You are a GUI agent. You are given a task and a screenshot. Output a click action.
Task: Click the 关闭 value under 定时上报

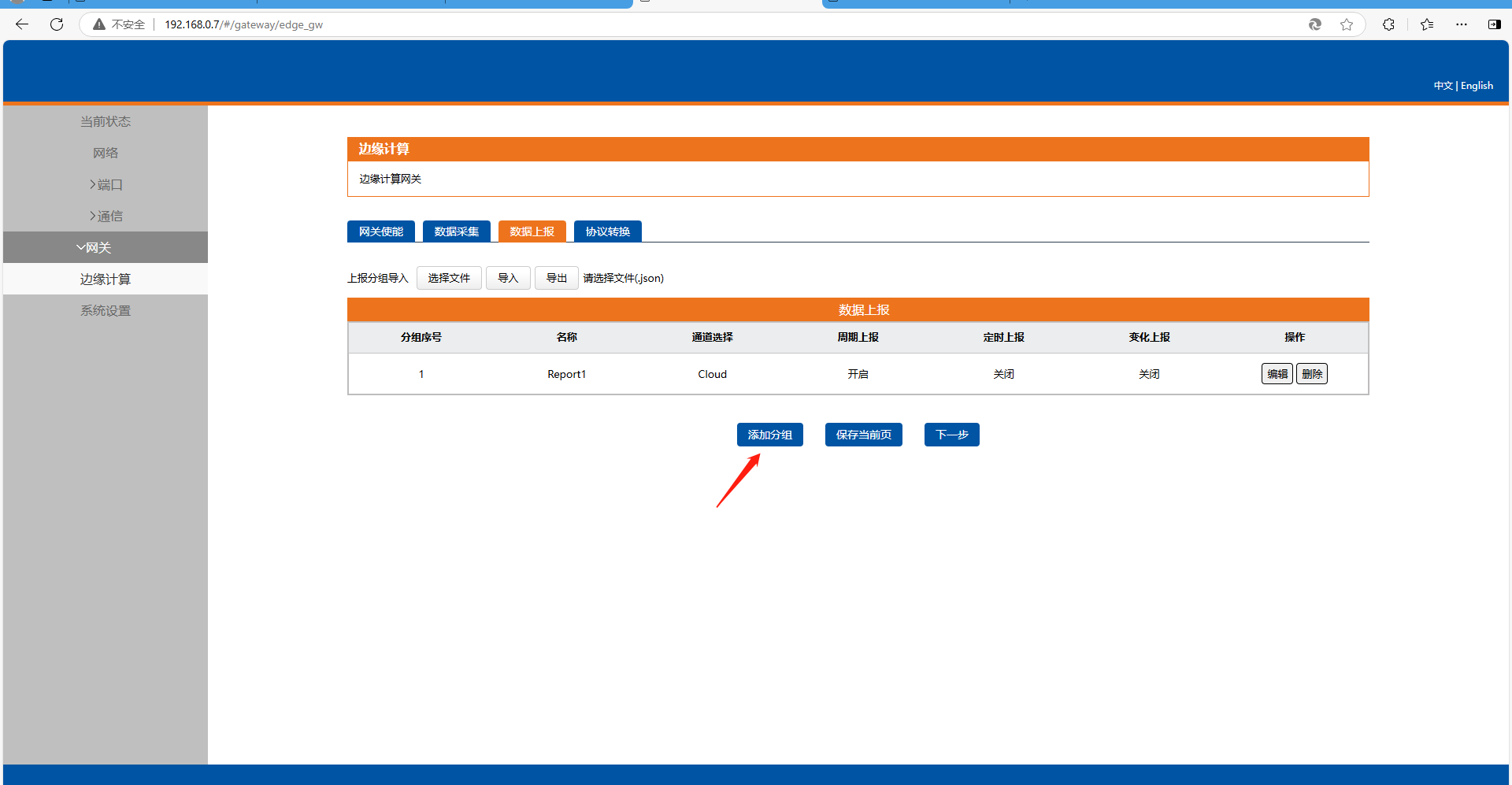[x=1004, y=374]
